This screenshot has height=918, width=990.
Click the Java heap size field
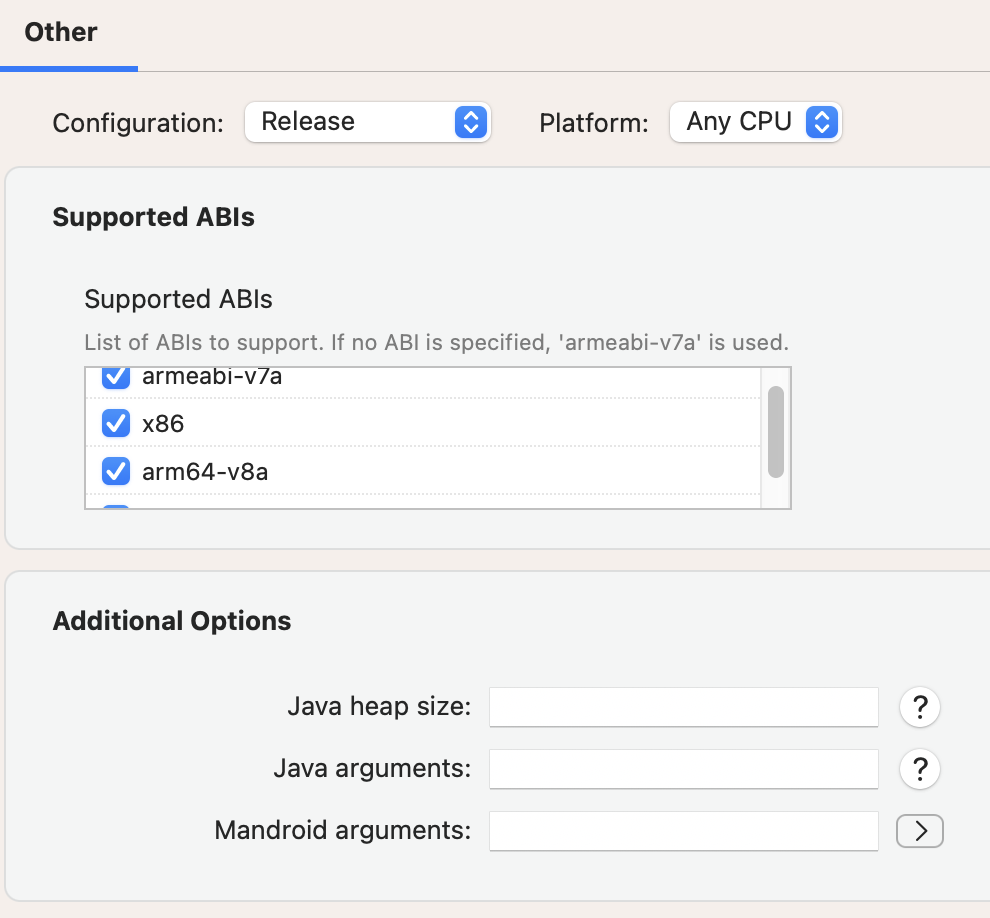click(x=684, y=707)
